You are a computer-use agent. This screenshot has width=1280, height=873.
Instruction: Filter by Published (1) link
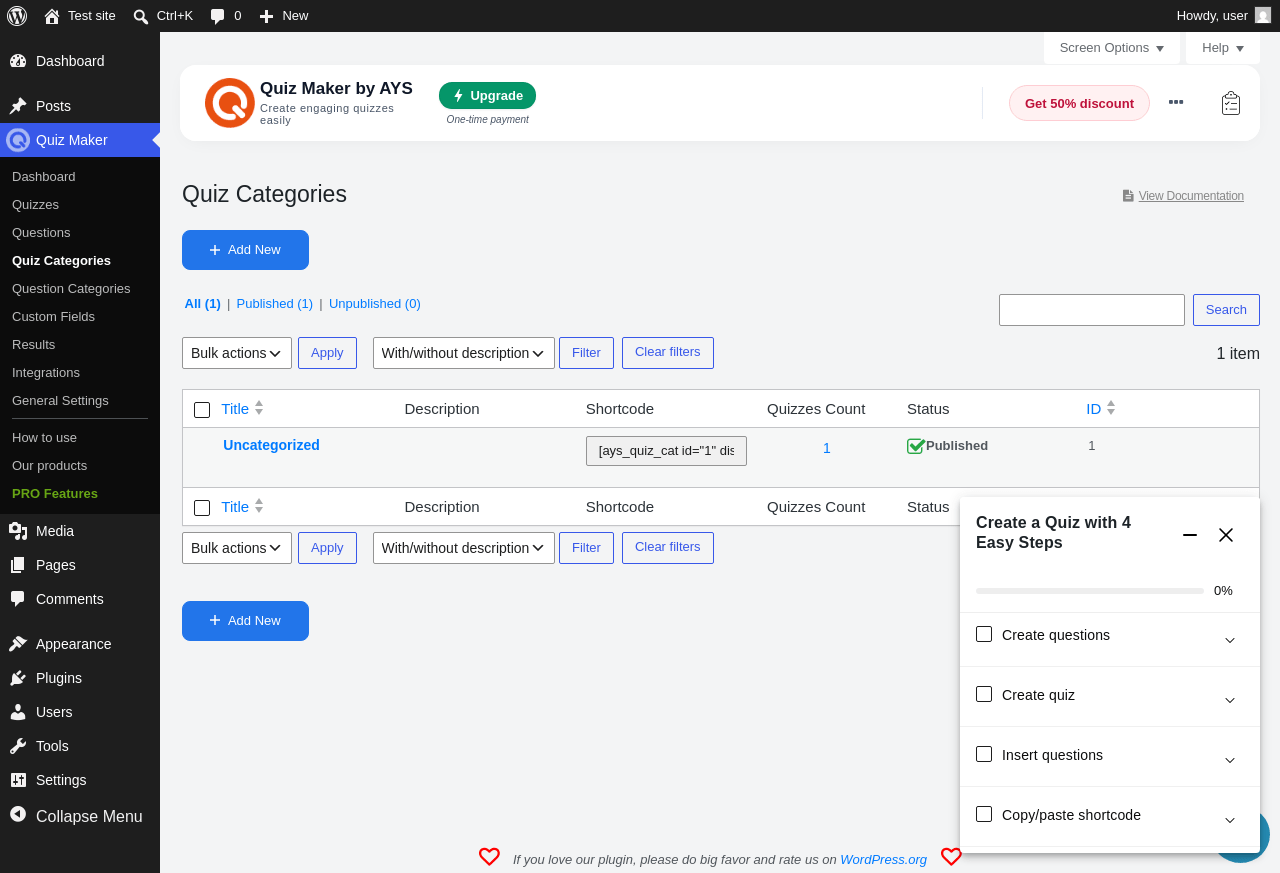click(x=275, y=304)
